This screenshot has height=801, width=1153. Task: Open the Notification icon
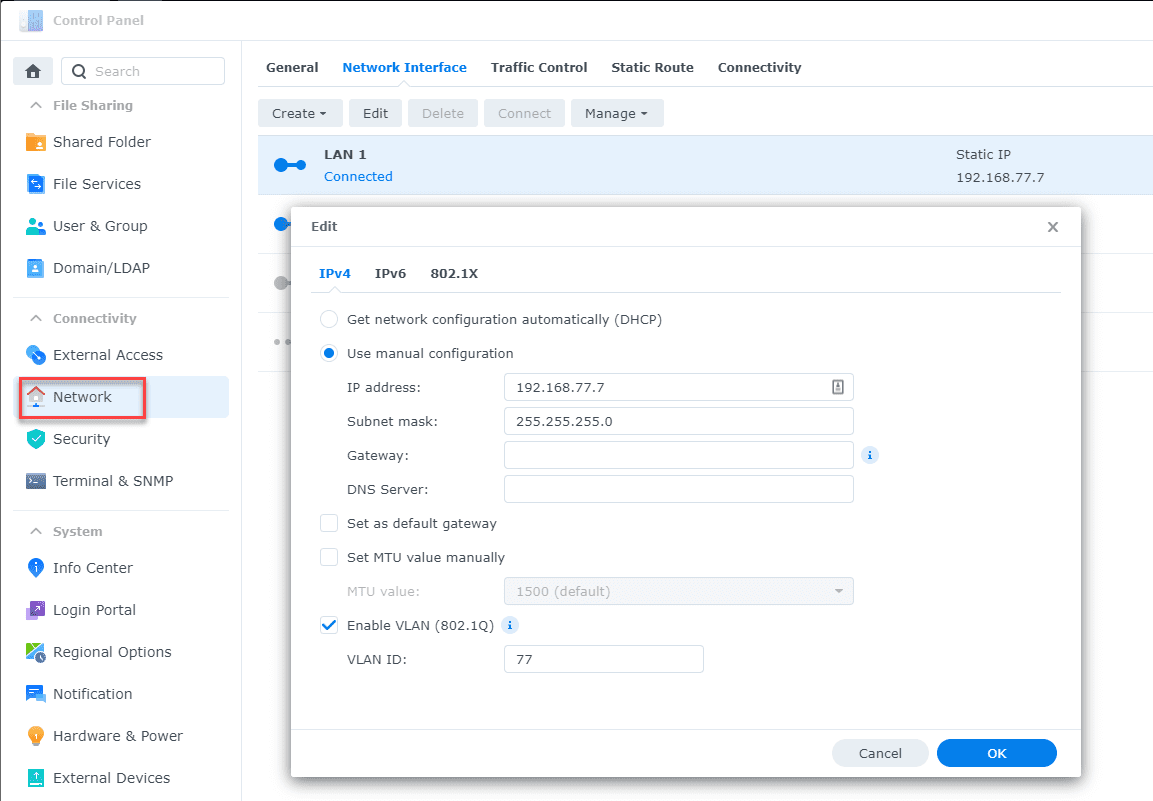pyautogui.click(x=35, y=694)
